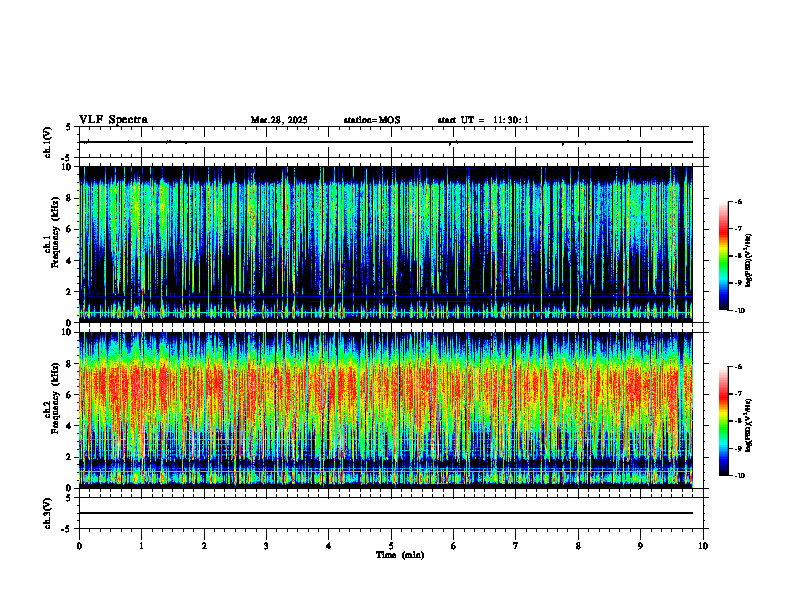Select the date text "Mar.28, 2025"
Viewport: 792px width, 612px height.
point(279,120)
